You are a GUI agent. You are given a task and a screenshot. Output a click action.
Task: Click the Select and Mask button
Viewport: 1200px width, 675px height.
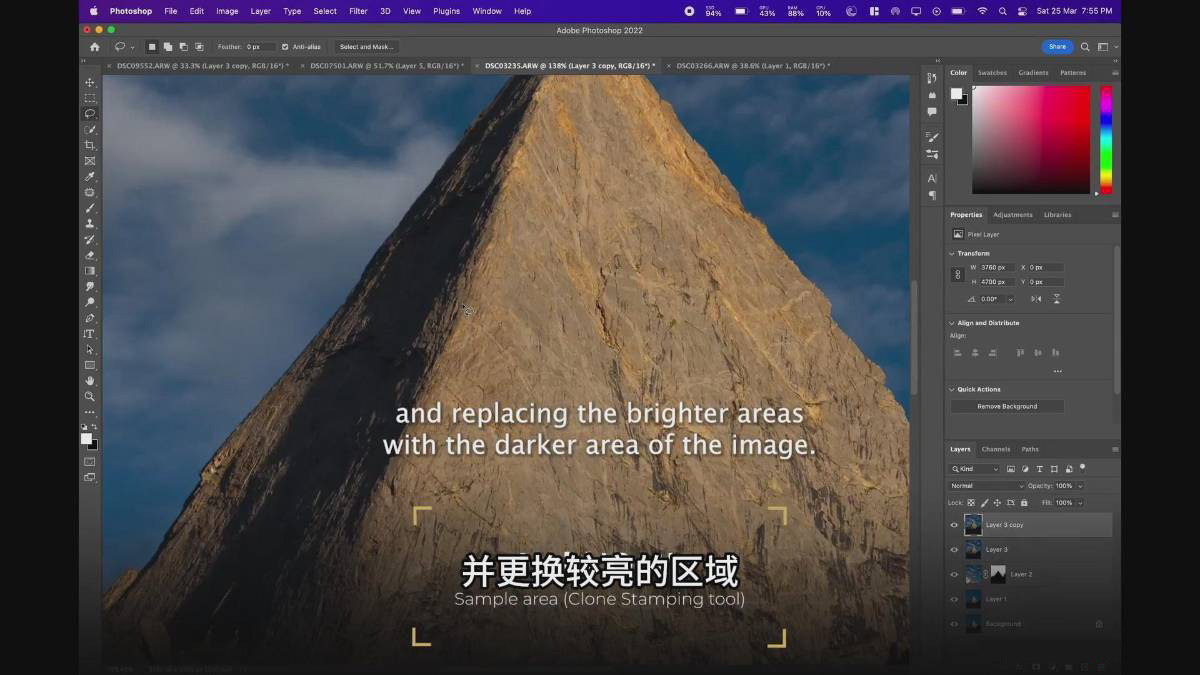367,47
